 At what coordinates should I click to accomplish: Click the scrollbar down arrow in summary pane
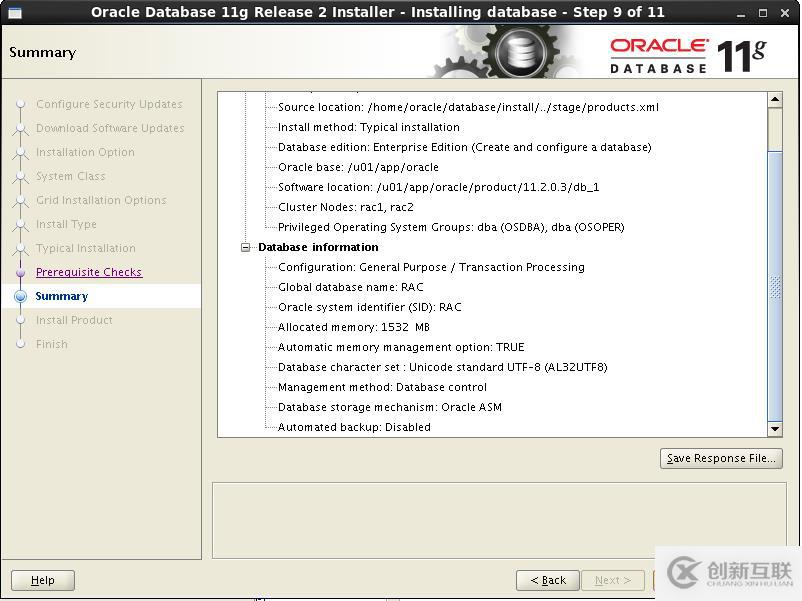click(x=775, y=429)
